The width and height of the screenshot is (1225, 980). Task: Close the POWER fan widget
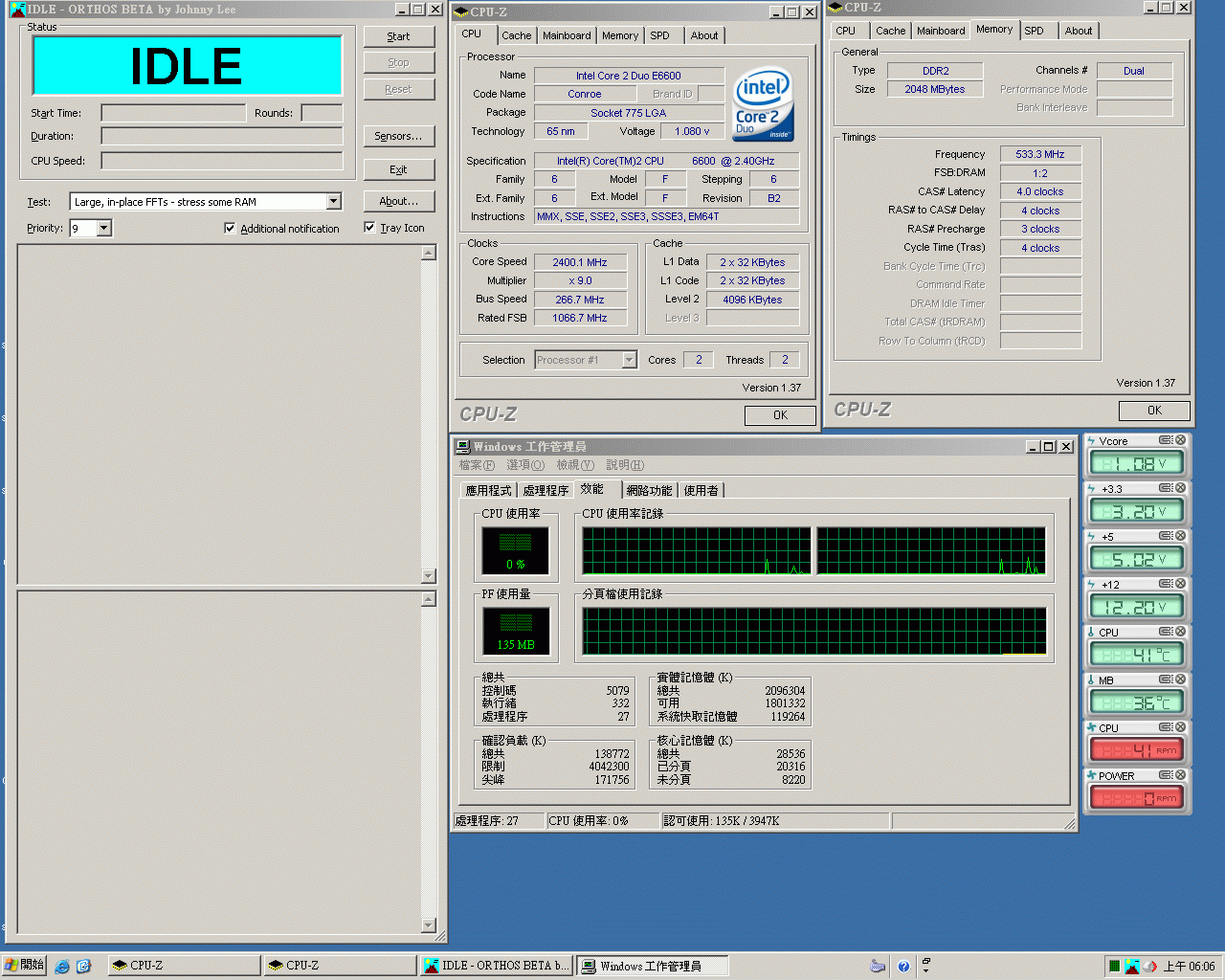point(1180,775)
